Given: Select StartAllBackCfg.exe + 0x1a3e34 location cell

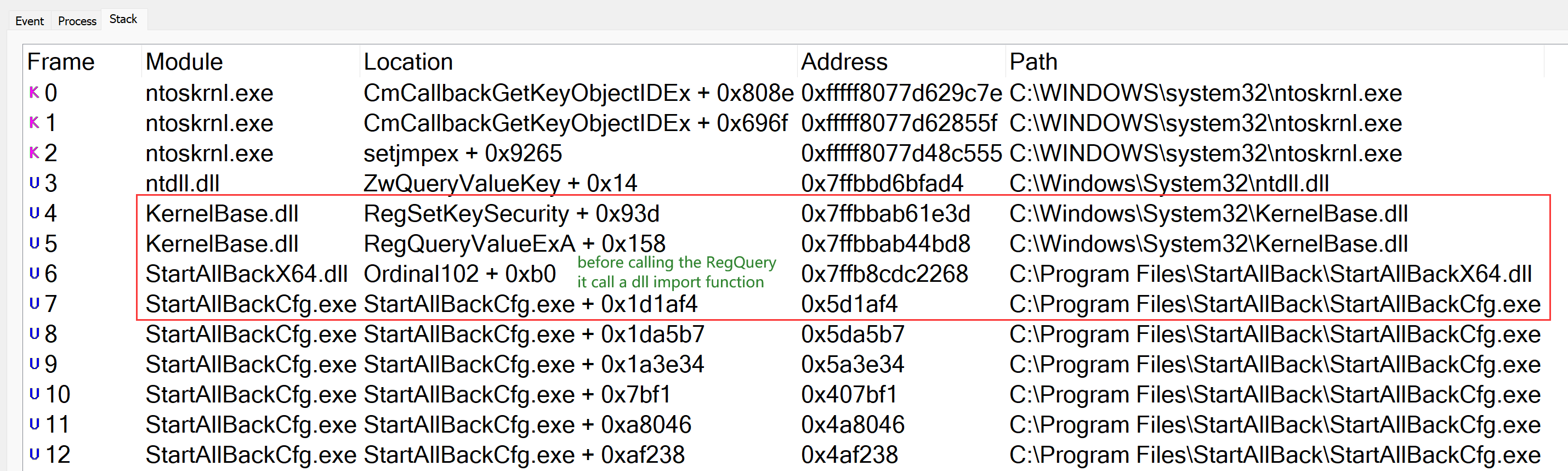Looking at the screenshot, I should click(534, 365).
